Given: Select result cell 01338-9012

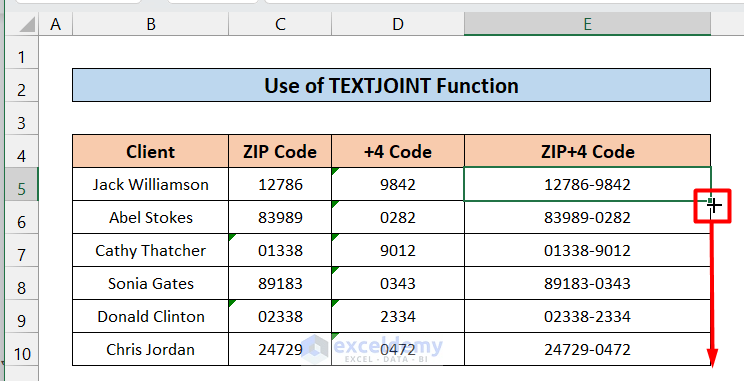Looking at the screenshot, I should [587, 250].
